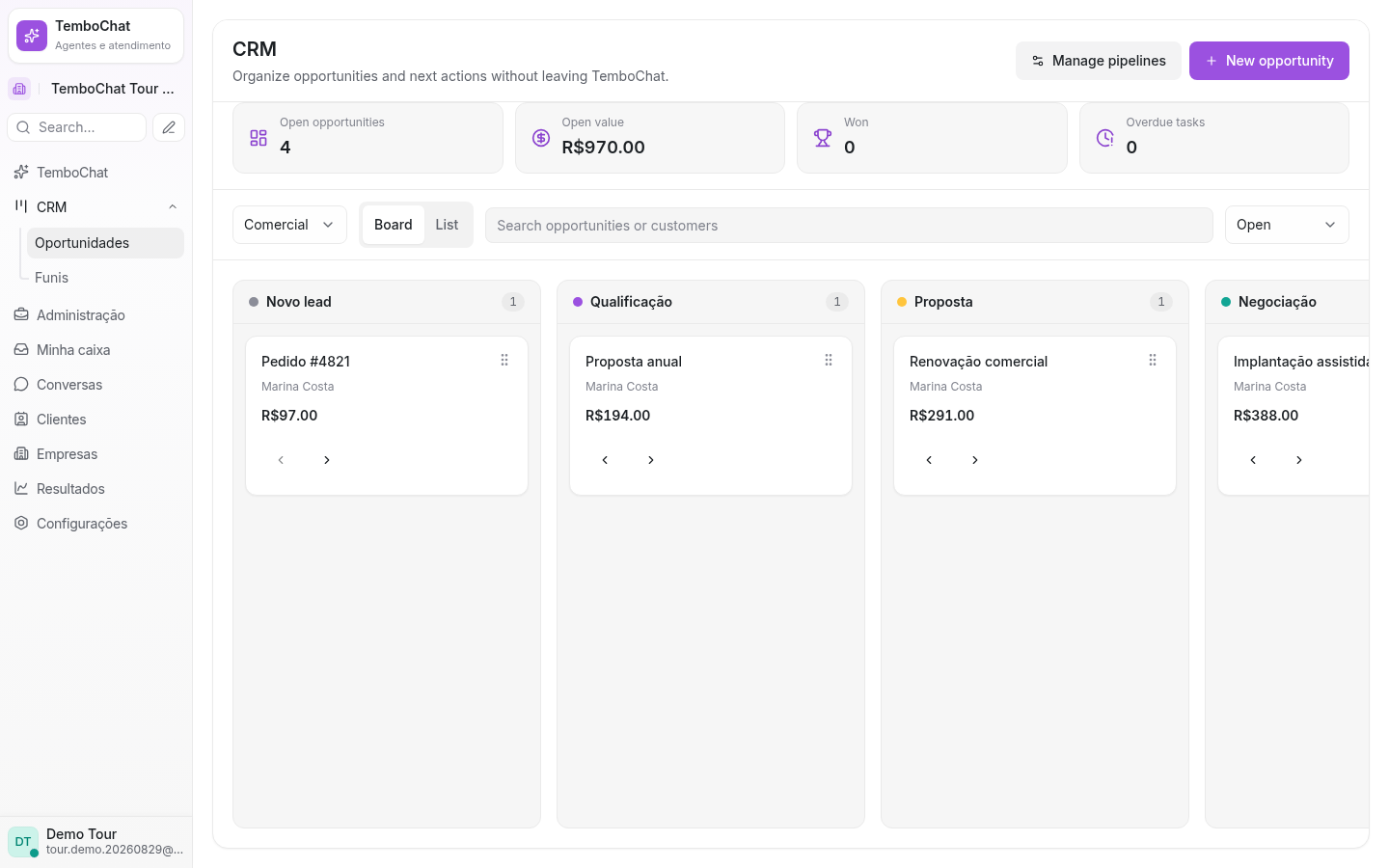Click Manage pipelines button
This screenshot has height=868, width=1389.
1099,61
